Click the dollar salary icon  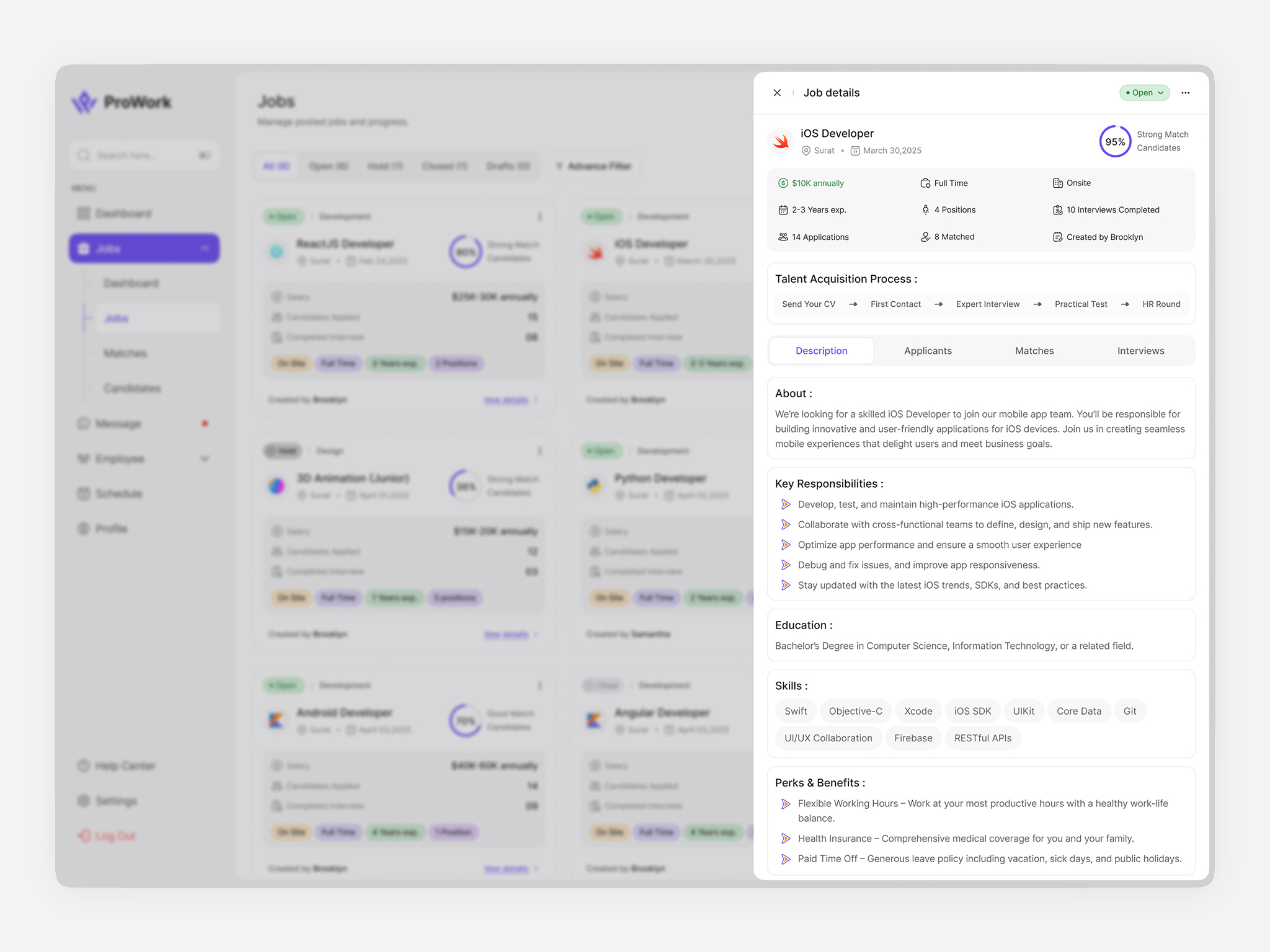coord(783,183)
